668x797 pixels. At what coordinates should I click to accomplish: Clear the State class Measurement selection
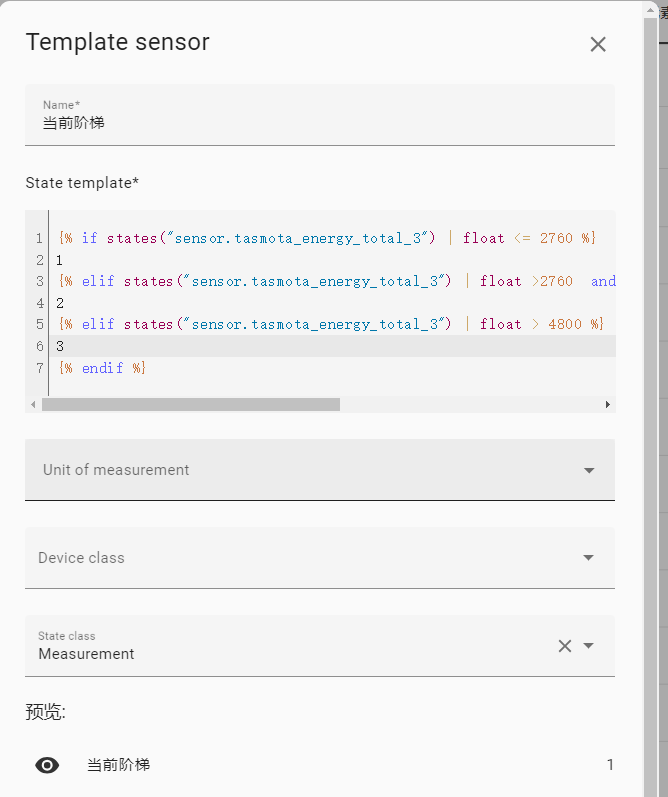pos(564,646)
